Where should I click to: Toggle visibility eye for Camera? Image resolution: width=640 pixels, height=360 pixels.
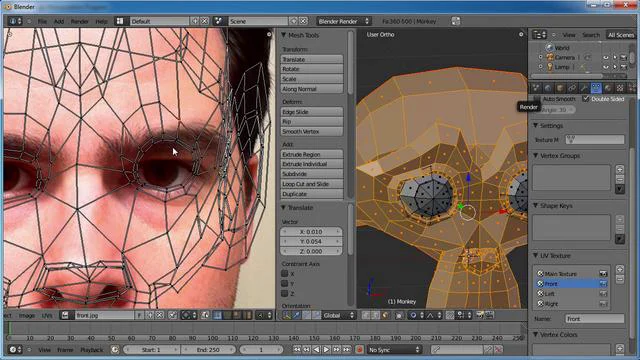(x=606, y=58)
